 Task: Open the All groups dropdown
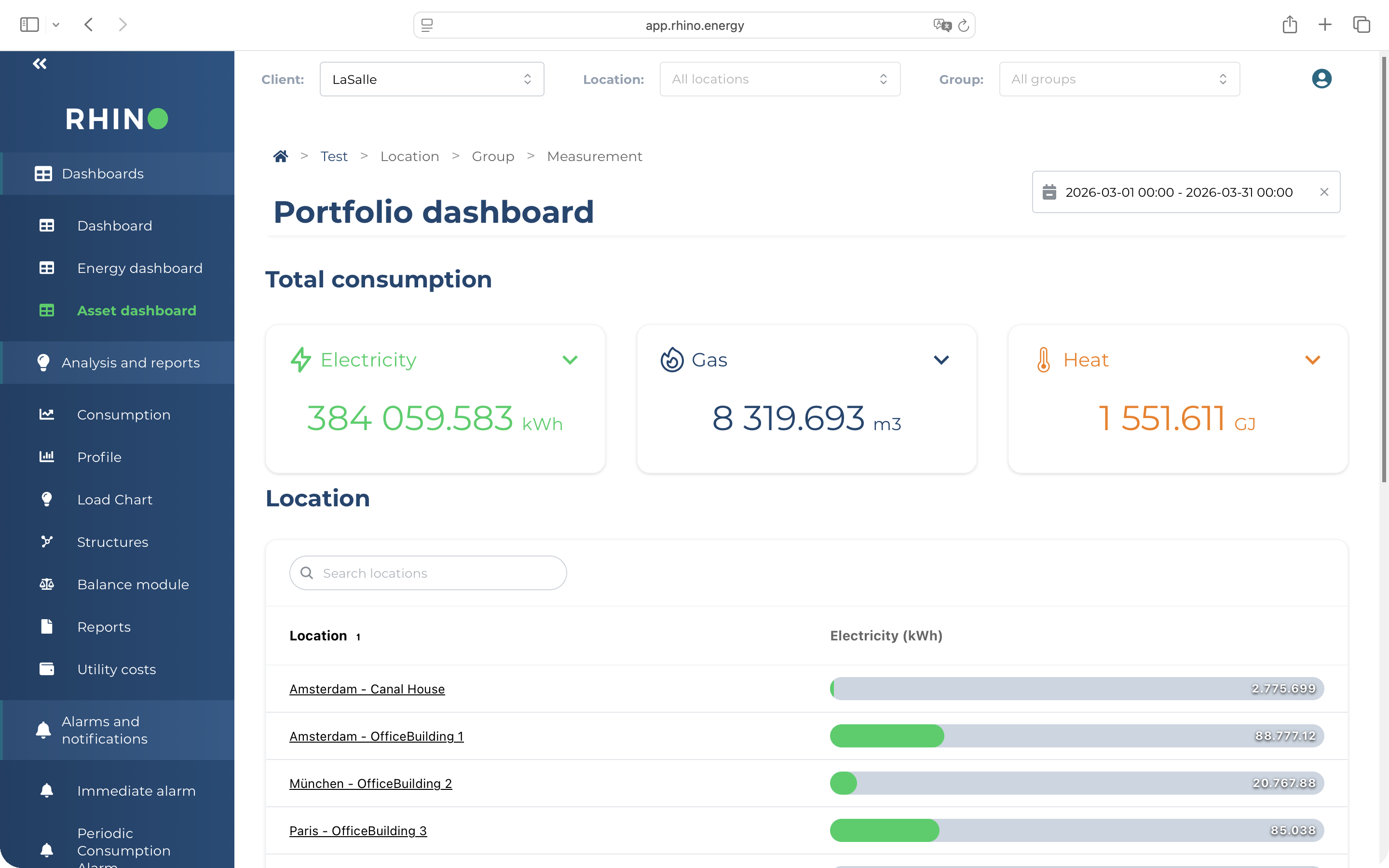tap(1119, 79)
